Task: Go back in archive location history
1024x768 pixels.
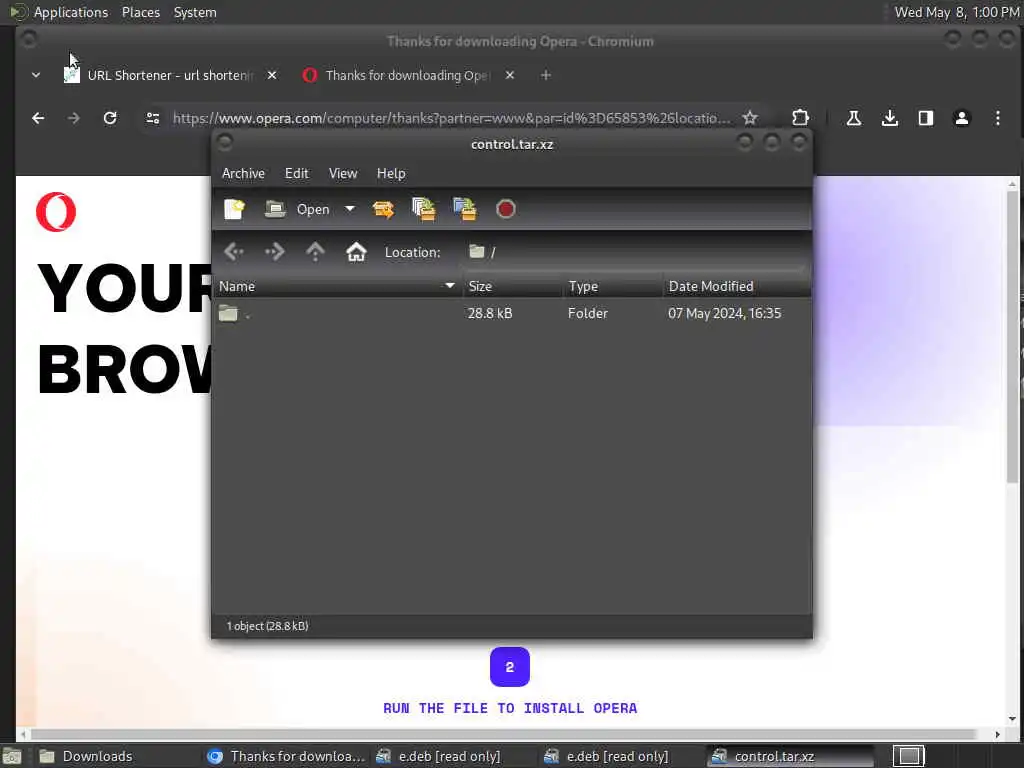Action: 234,252
